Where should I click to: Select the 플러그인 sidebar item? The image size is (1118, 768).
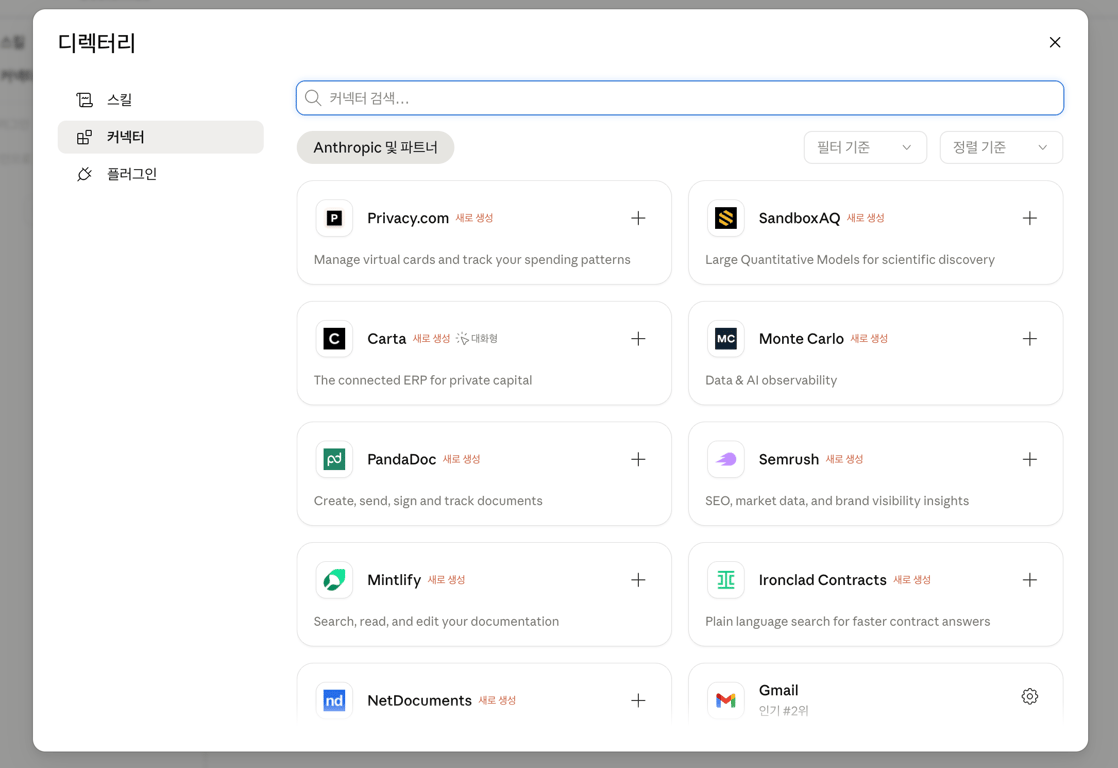tap(160, 174)
